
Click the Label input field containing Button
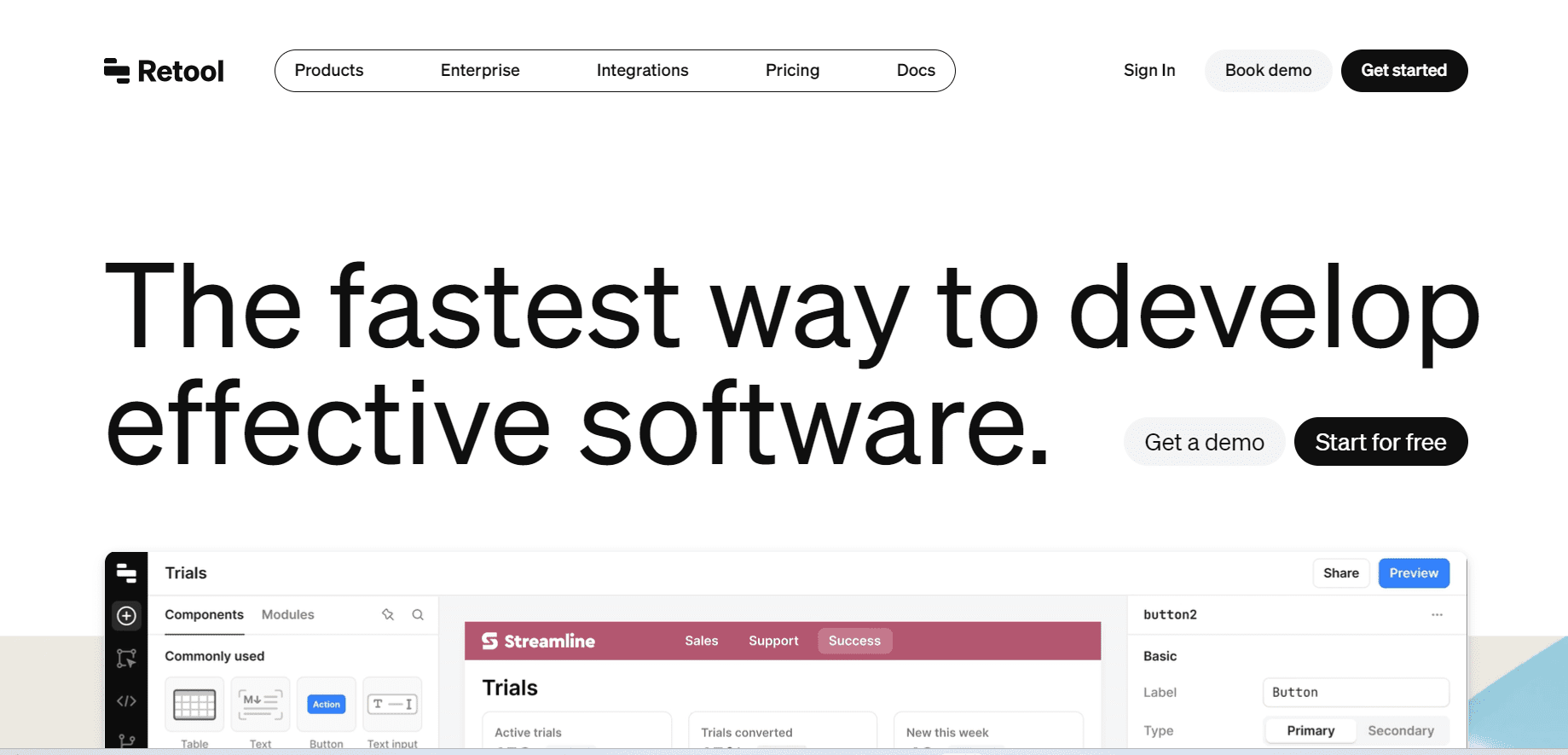(1356, 692)
